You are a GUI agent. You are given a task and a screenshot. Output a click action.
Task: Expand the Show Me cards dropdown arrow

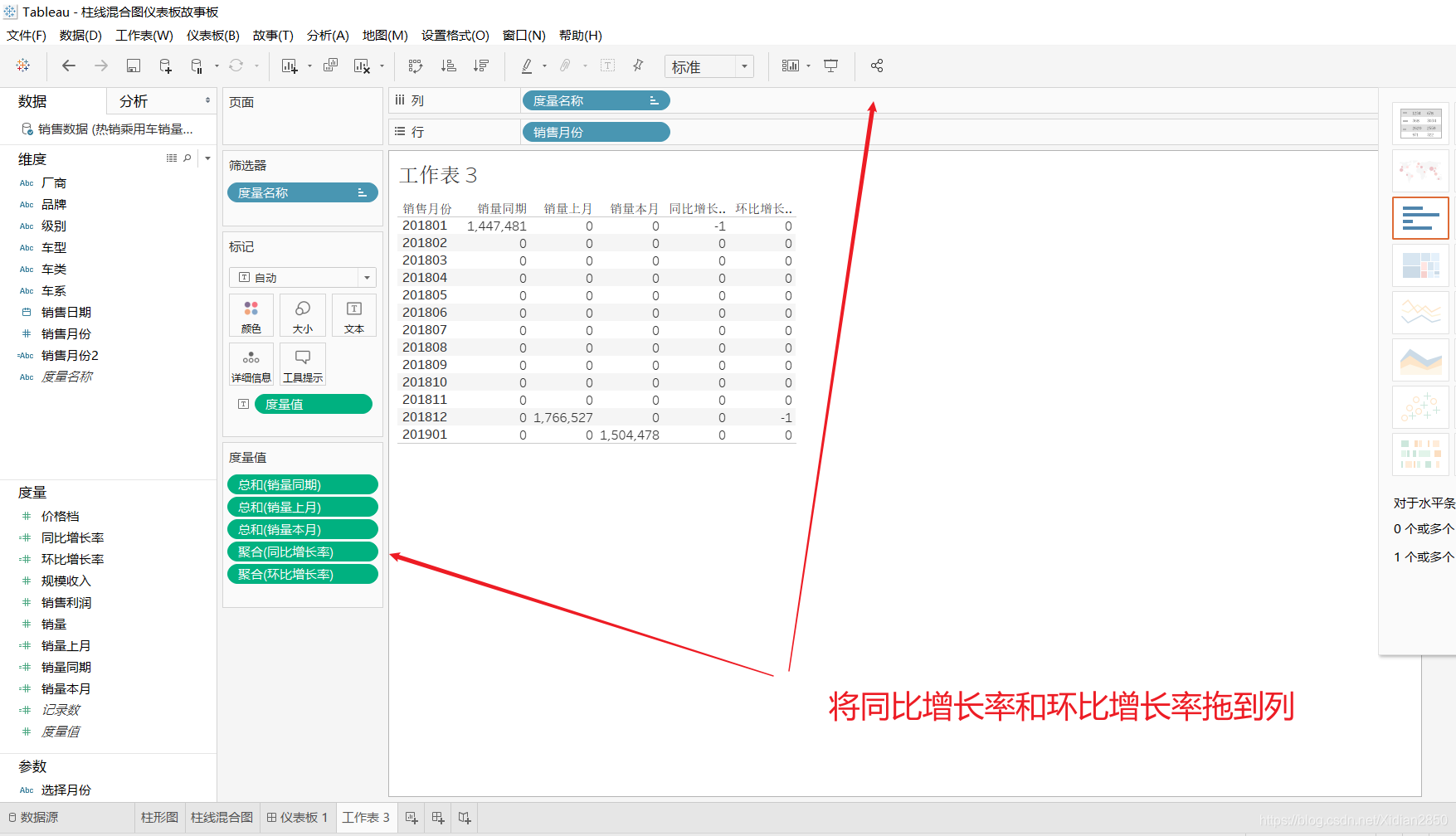tap(808, 66)
